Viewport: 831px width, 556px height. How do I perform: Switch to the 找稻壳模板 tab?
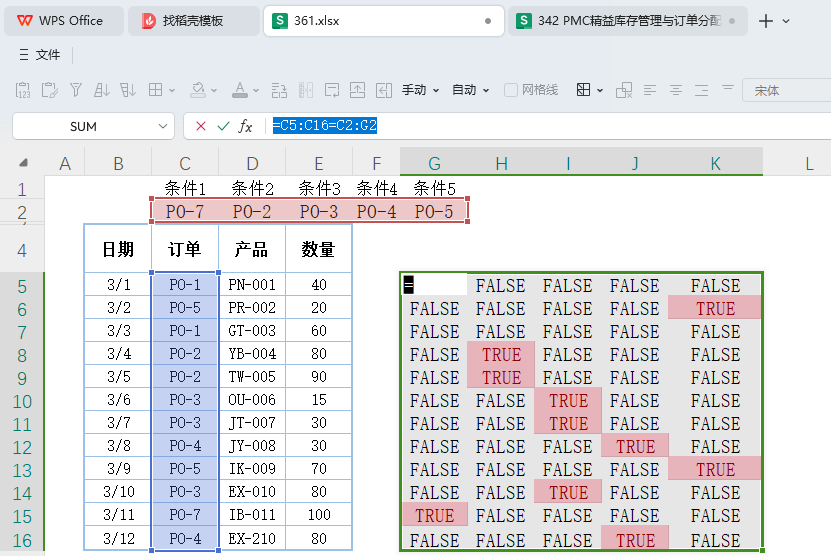(x=193, y=21)
